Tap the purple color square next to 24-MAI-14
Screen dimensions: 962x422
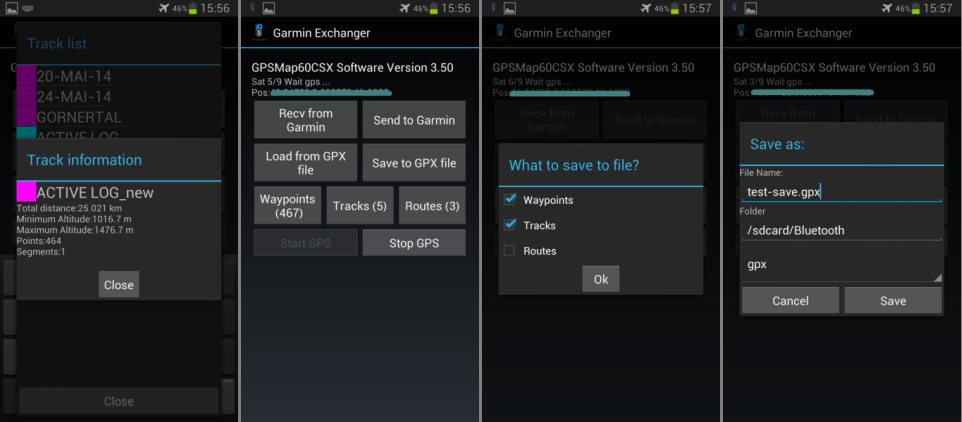[x=26, y=96]
